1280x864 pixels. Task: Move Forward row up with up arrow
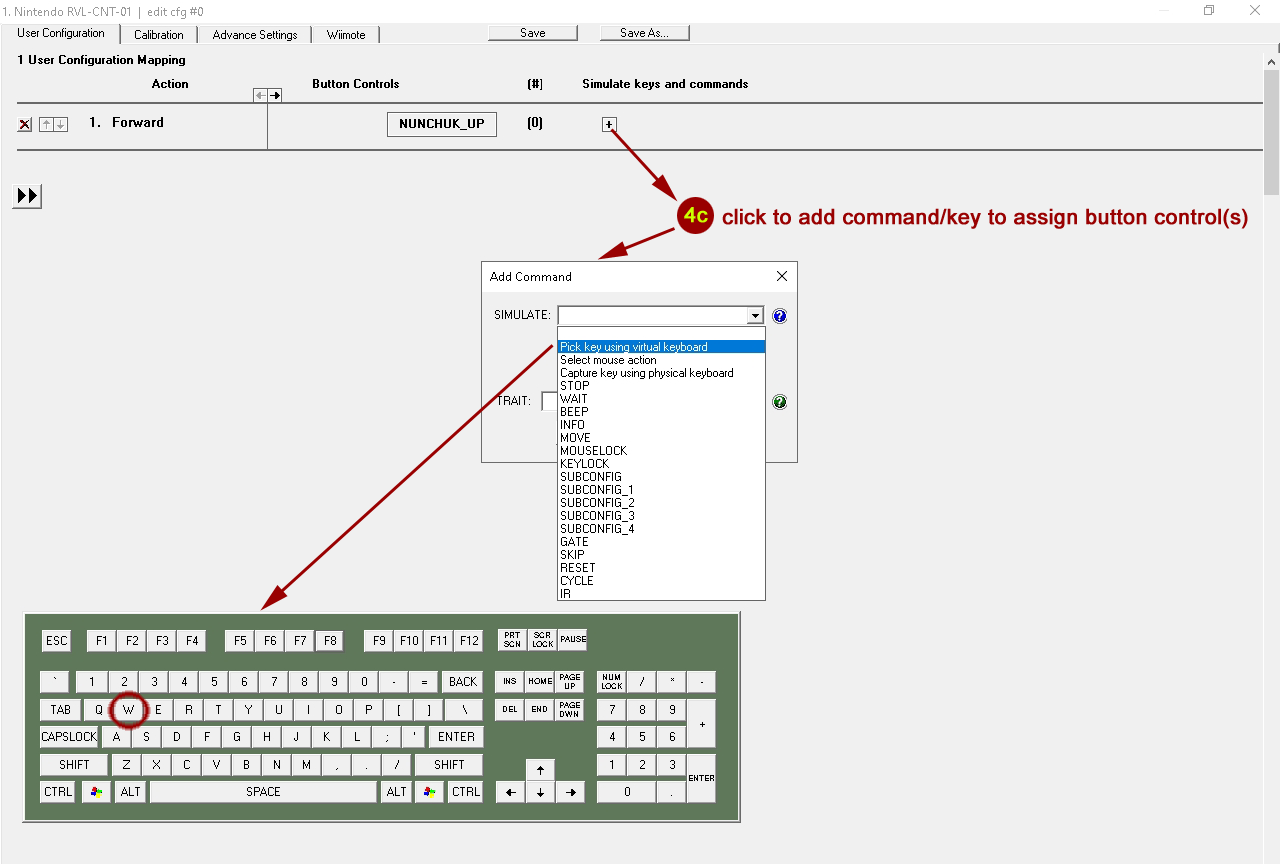tap(46, 125)
